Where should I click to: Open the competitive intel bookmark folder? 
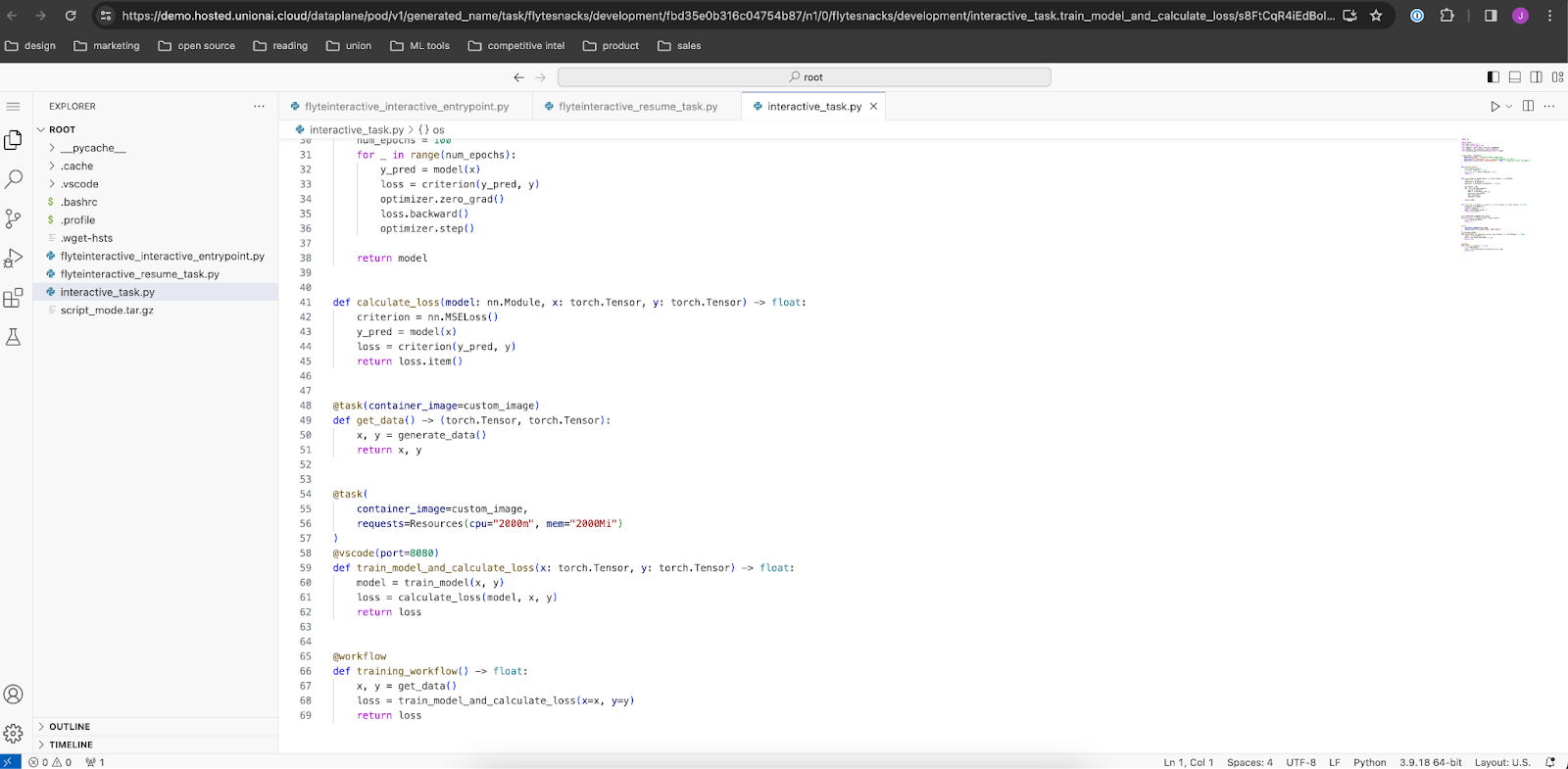tap(516, 46)
